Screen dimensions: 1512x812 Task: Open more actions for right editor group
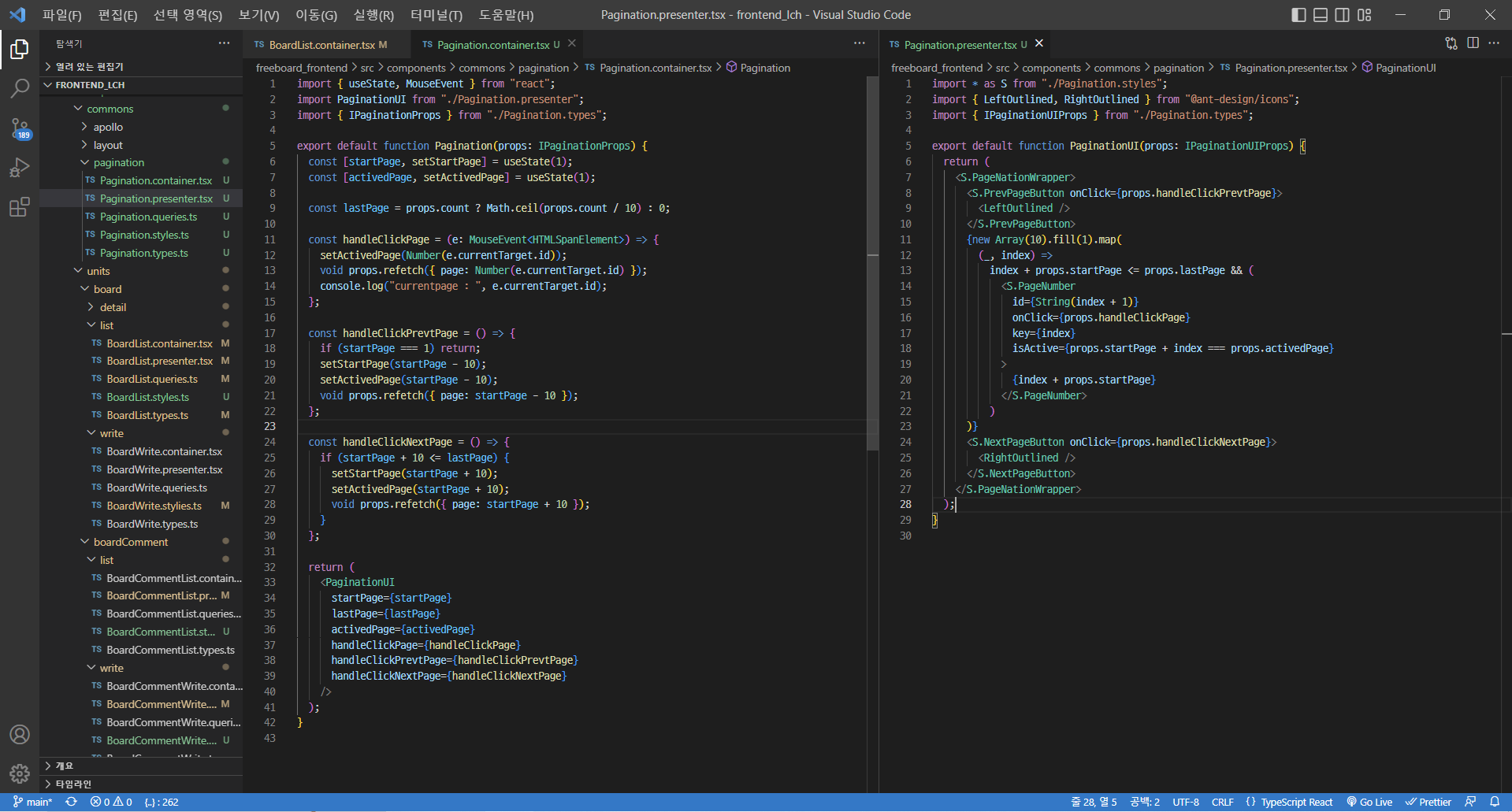(1494, 43)
